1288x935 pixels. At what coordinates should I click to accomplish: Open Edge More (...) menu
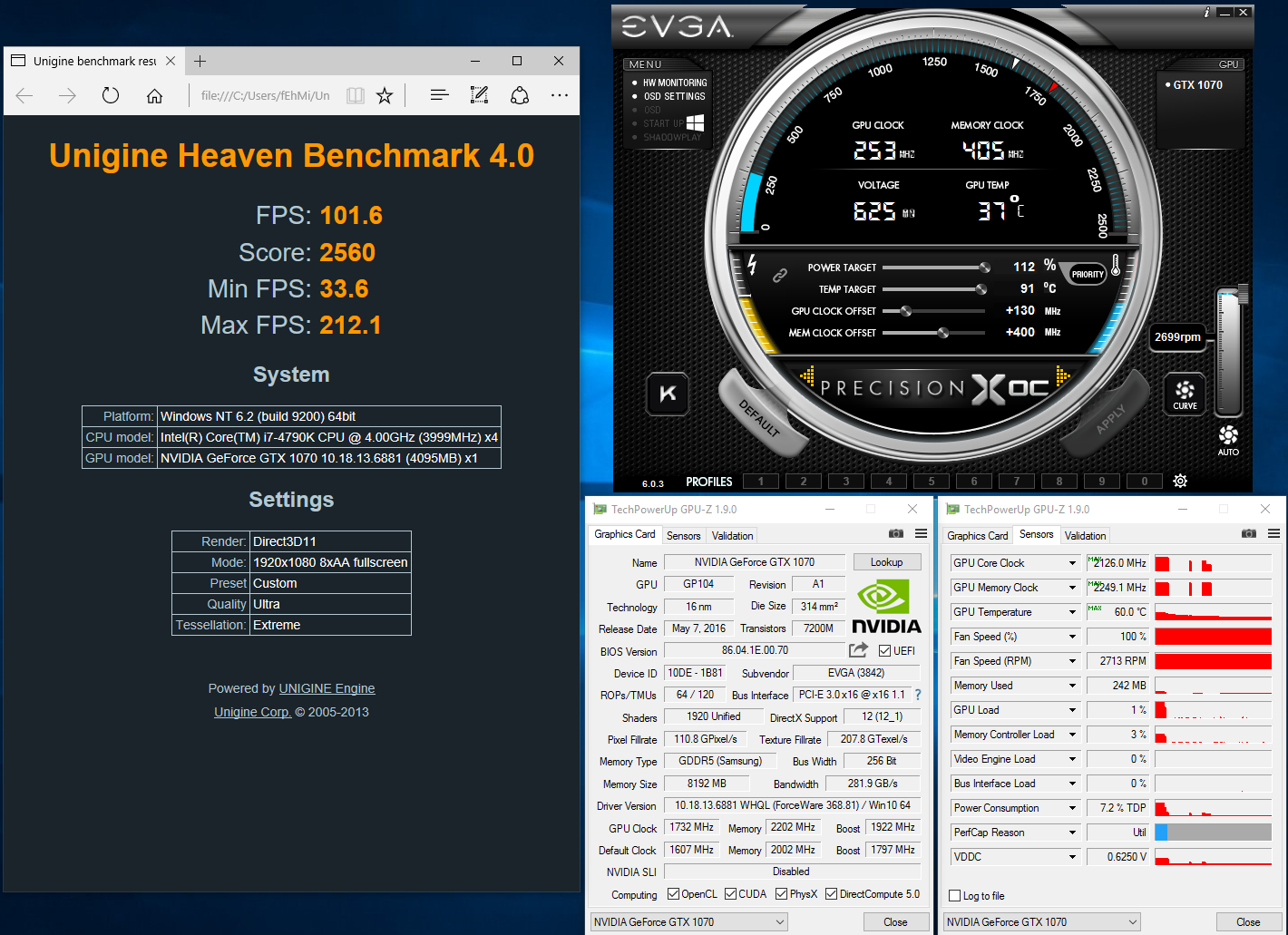(560, 95)
